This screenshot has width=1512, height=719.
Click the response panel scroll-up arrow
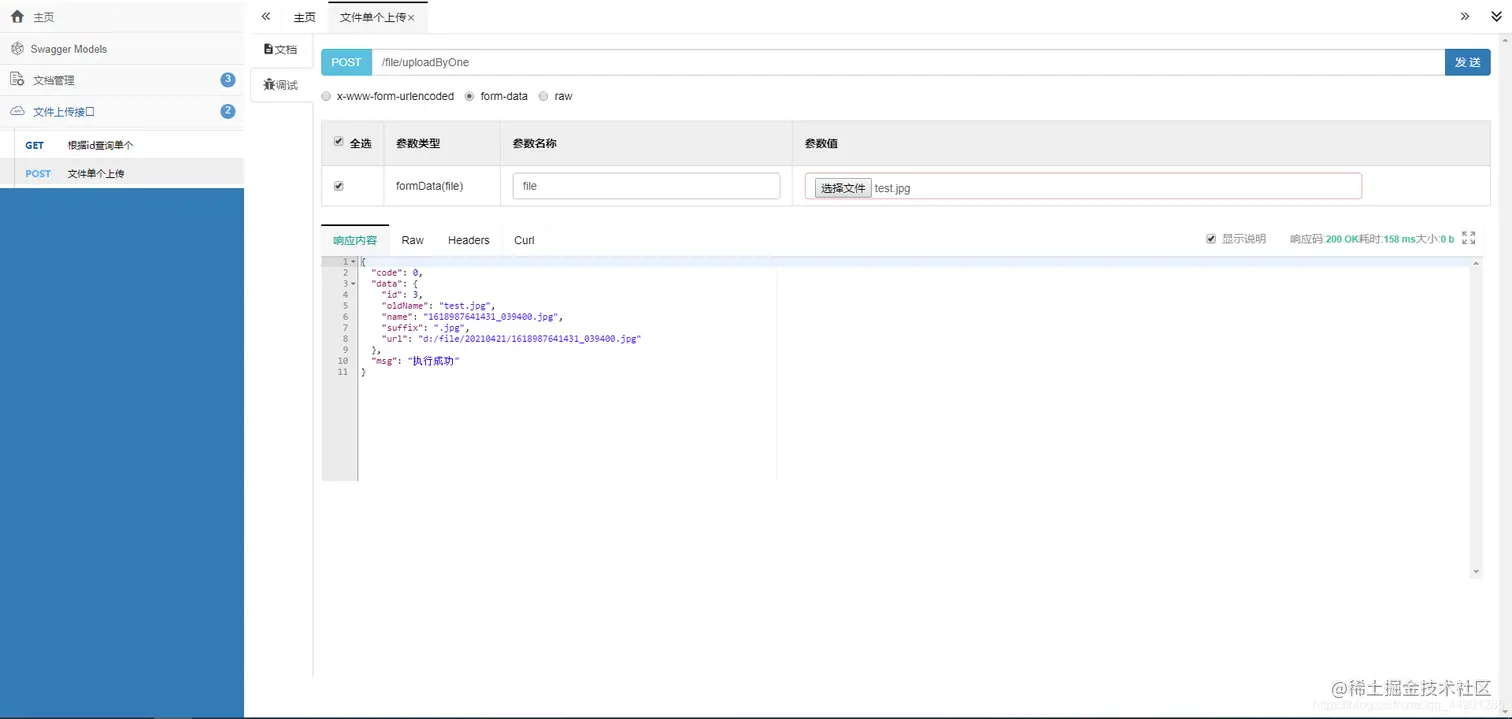(1475, 263)
